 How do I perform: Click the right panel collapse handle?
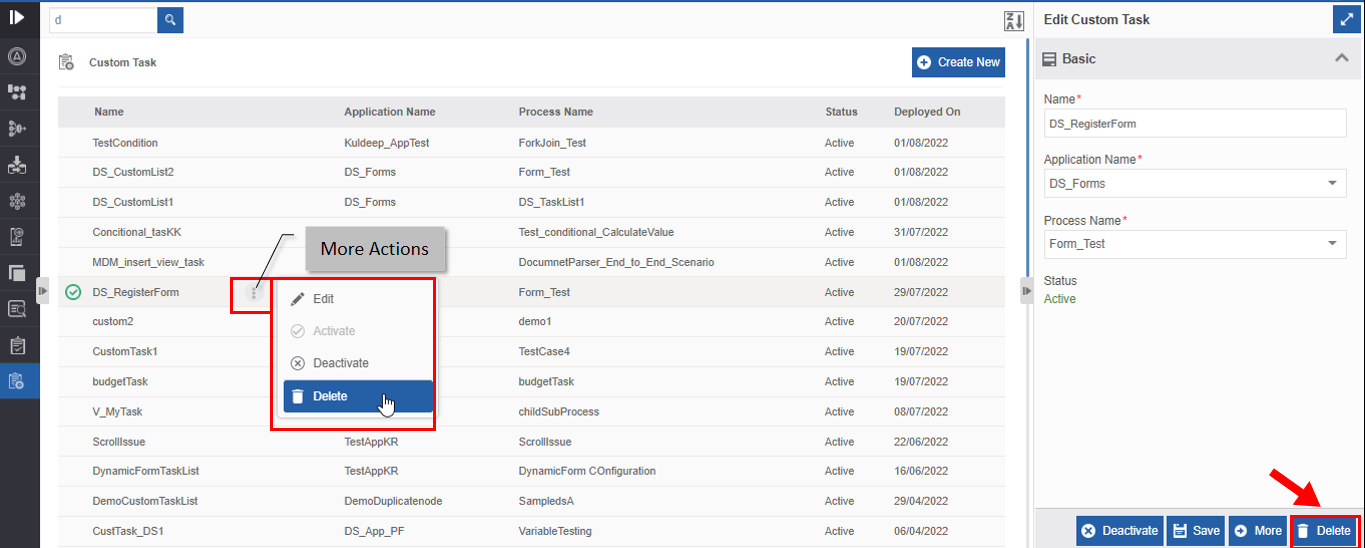point(1026,290)
